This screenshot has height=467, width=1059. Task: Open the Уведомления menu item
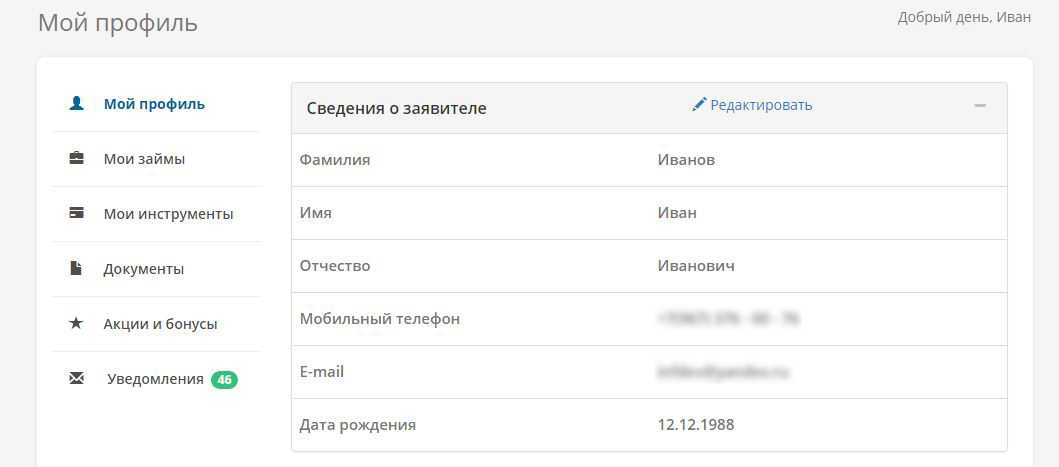point(156,379)
